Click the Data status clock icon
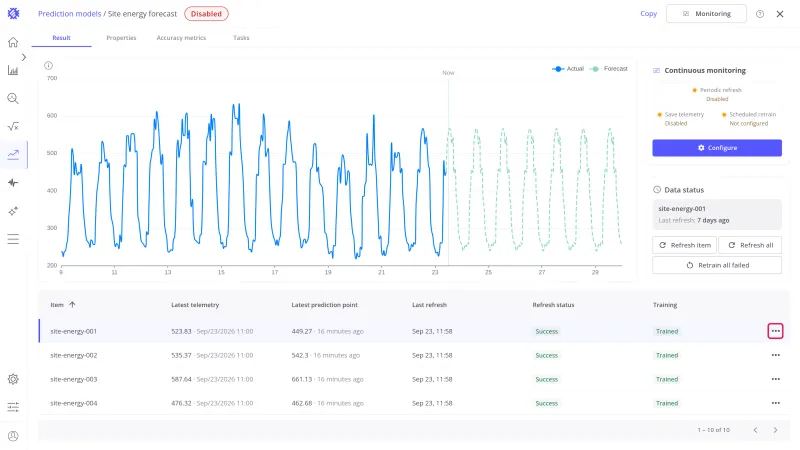This screenshot has height=450, width=800. [x=657, y=190]
